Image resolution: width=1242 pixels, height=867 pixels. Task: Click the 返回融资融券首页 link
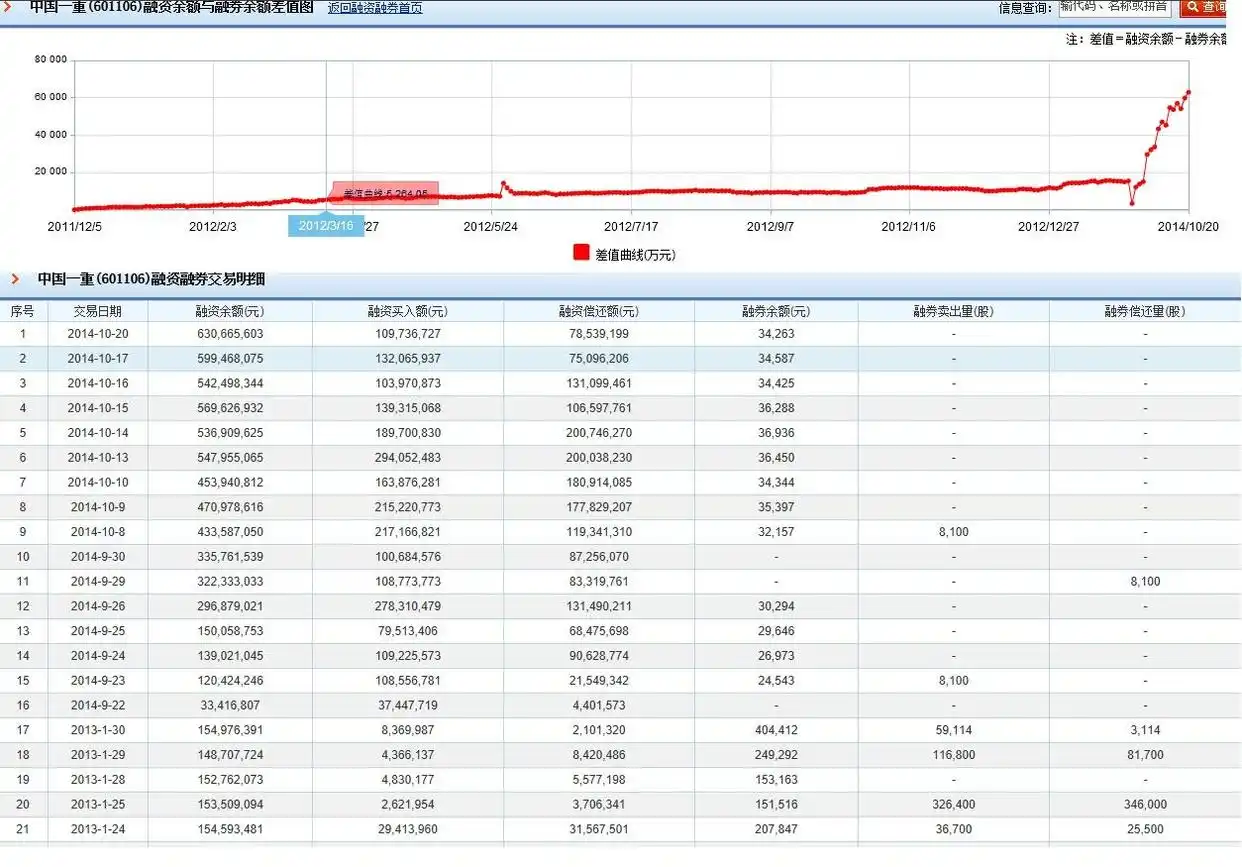(x=375, y=8)
